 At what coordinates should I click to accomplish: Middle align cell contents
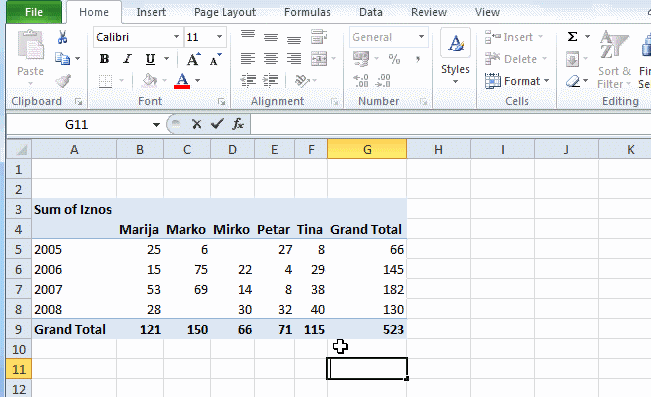point(271,37)
